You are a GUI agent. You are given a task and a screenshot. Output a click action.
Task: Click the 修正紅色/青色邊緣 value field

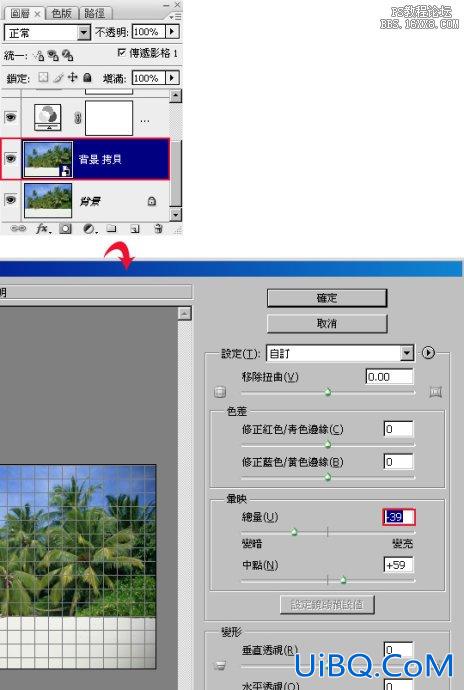pyautogui.click(x=398, y=429)
